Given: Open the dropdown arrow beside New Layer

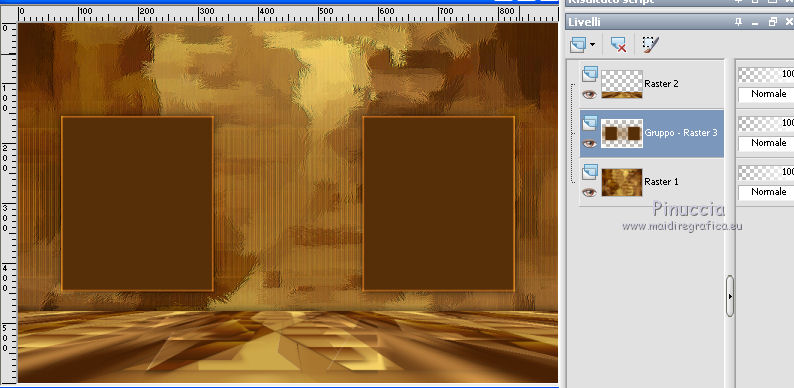Looking at the screenshot, I should point(592,45).
